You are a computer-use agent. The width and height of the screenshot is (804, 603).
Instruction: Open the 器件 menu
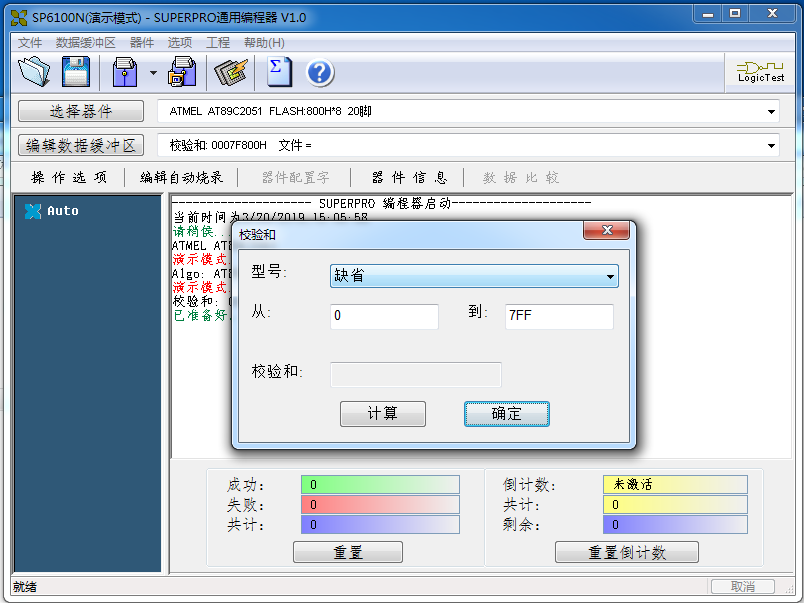141,43
